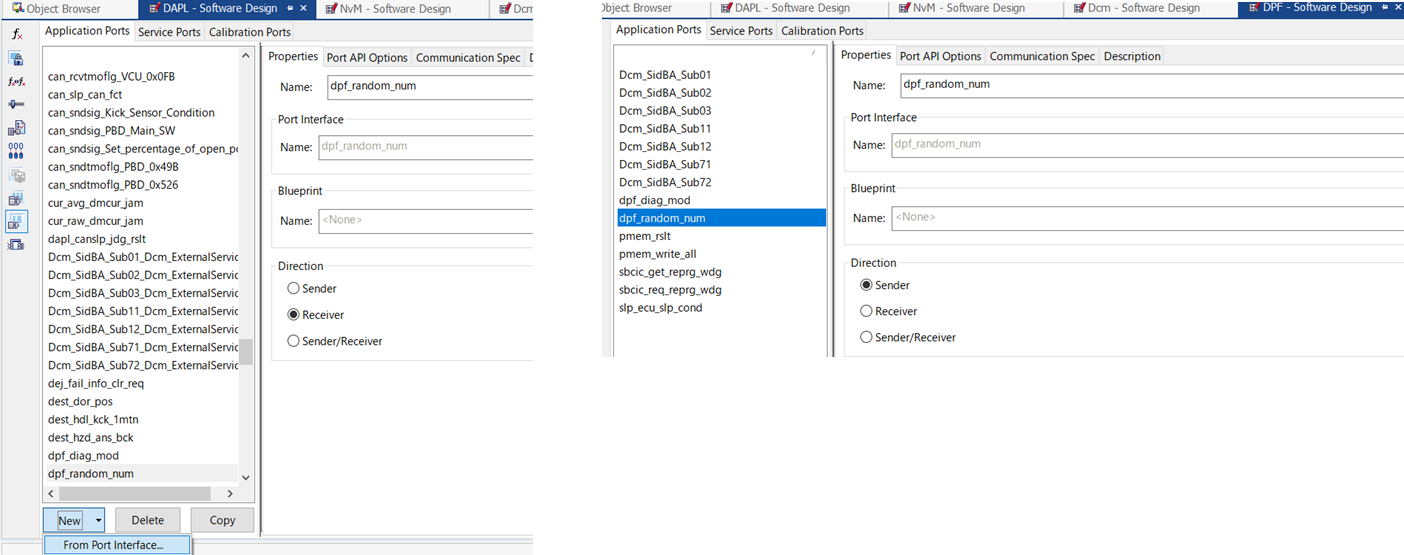The image size is (1404, 555).
Task: Select Sender/Receiver direction in DAPL window
Action: pos(293,341)
